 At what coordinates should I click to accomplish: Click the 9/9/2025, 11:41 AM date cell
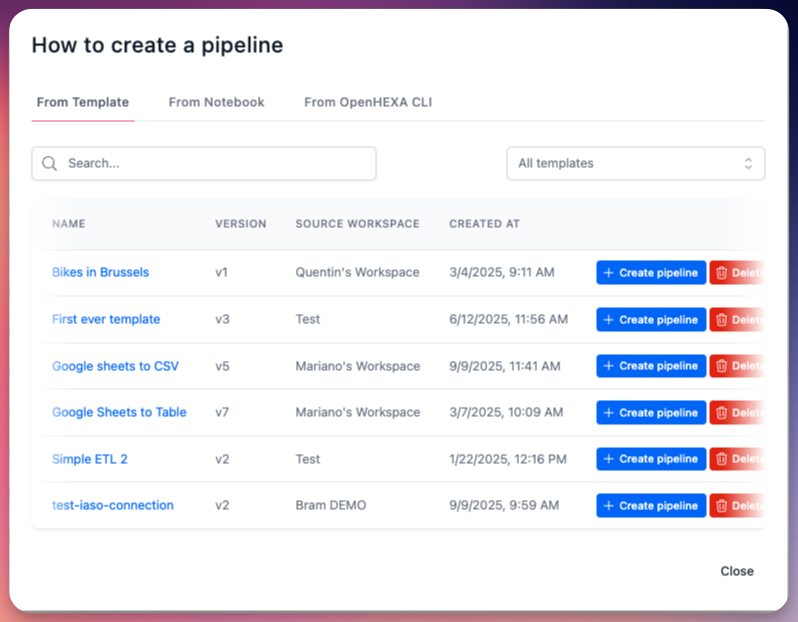point(505,366)
